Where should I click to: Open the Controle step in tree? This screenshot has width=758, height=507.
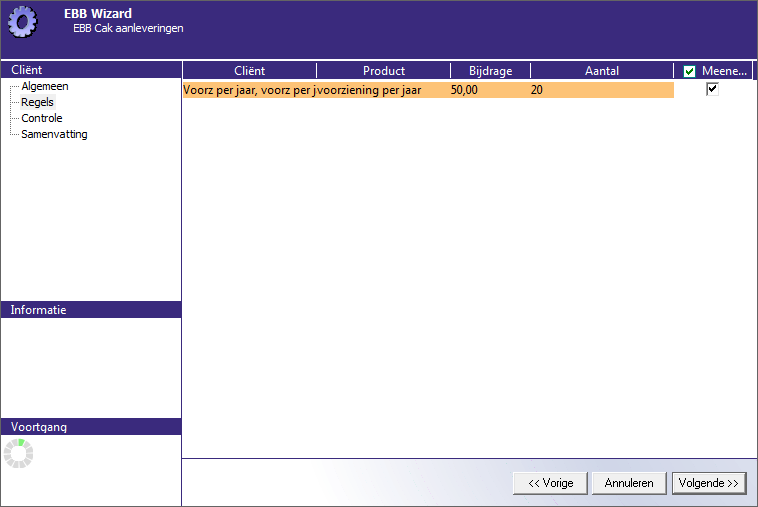41,118
